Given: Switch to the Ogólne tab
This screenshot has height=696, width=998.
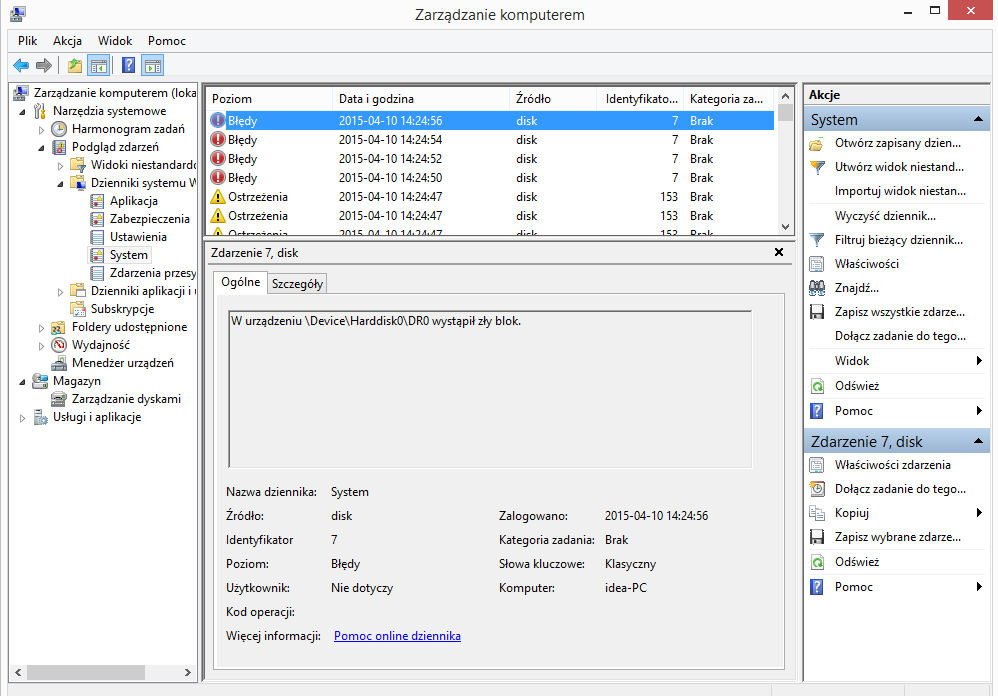Looking at the screenshot, I should pos(241,282).
